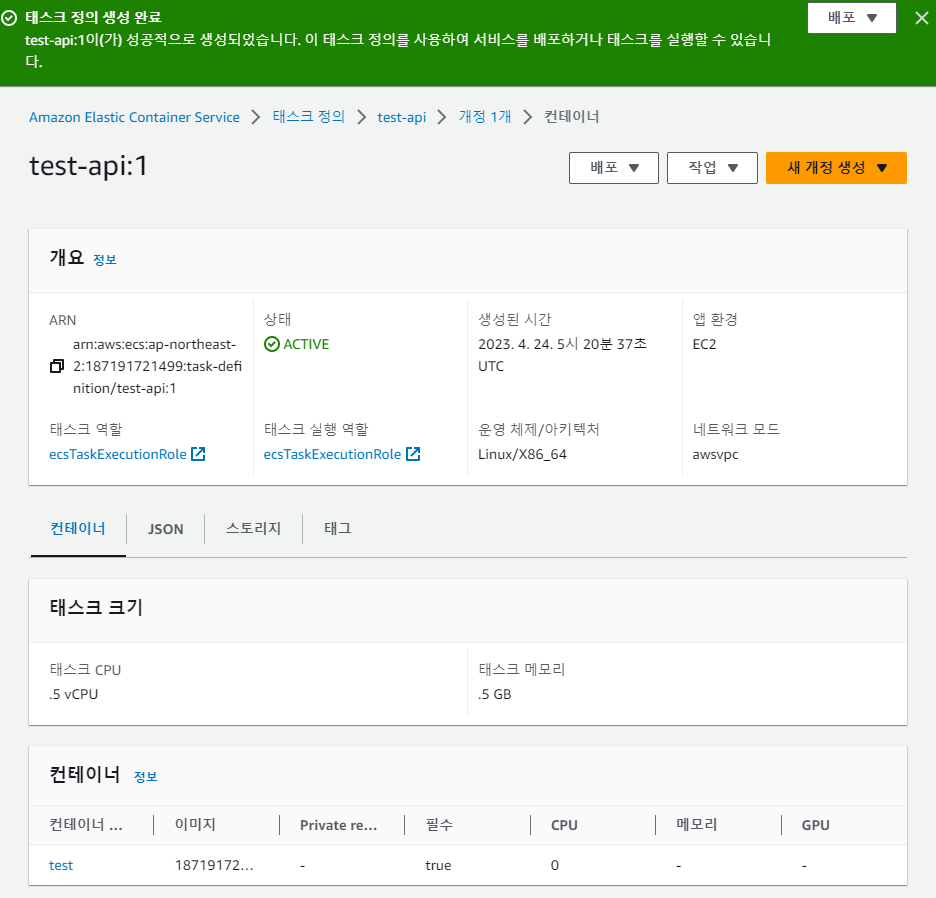Click the ACTIVE status check icon

[x=272, y=344]
